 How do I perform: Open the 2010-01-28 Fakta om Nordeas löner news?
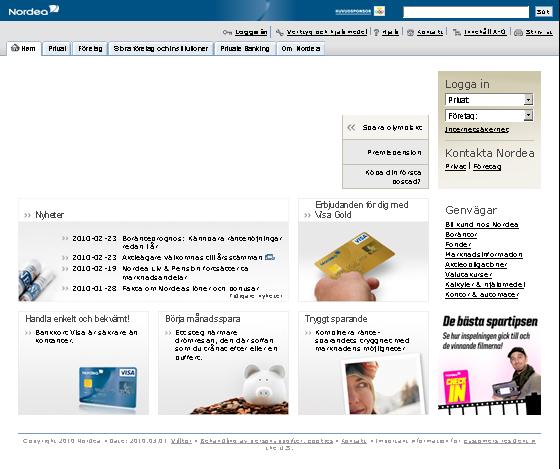[191, 288]
